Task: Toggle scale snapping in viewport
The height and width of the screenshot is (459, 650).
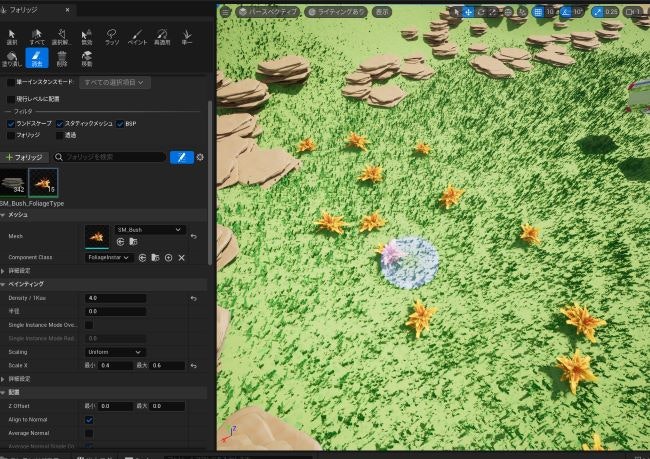Action: pyautogui.click(x=597, y=12)
